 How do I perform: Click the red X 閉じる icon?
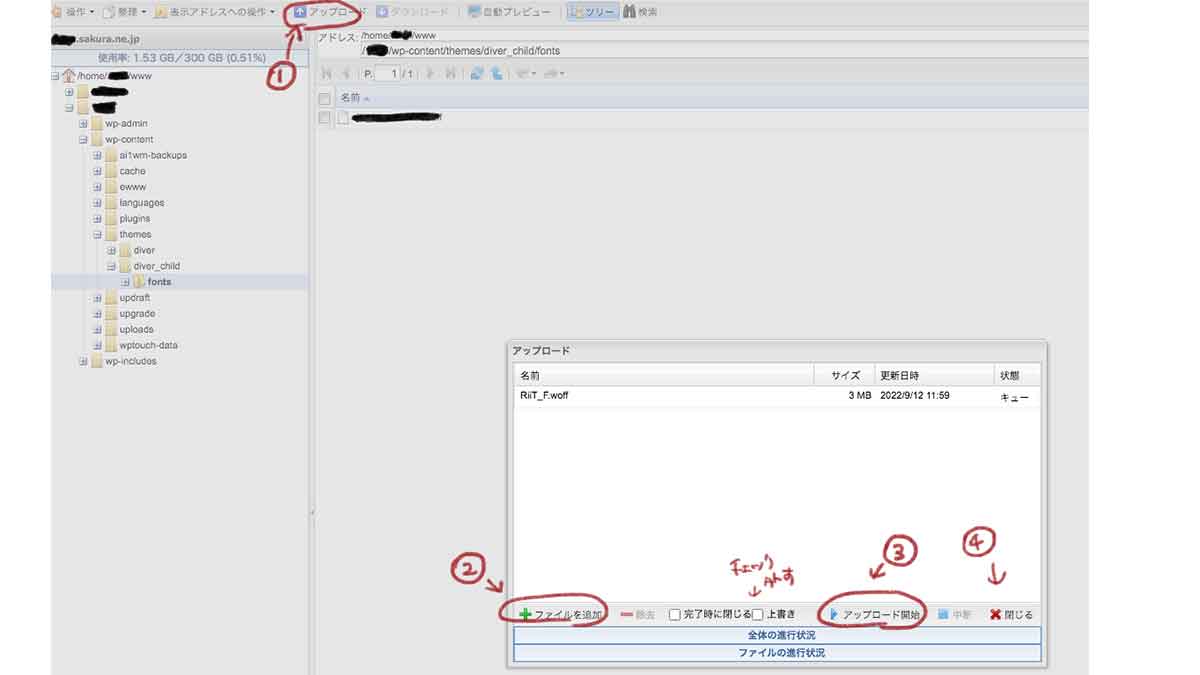996,614
